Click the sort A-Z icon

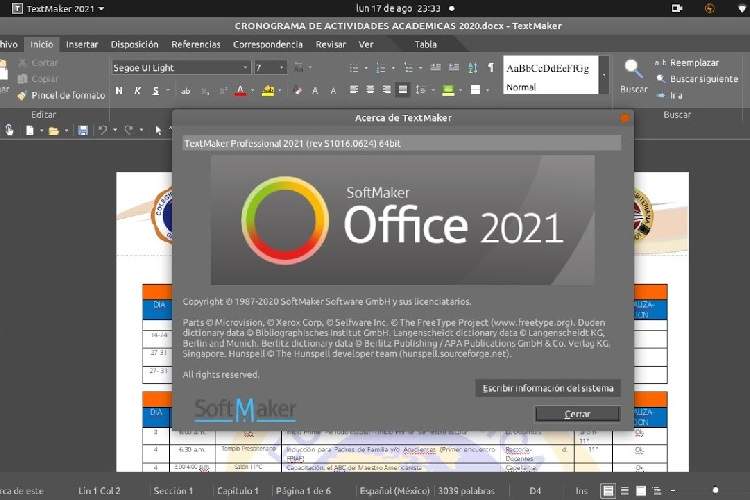473,68
